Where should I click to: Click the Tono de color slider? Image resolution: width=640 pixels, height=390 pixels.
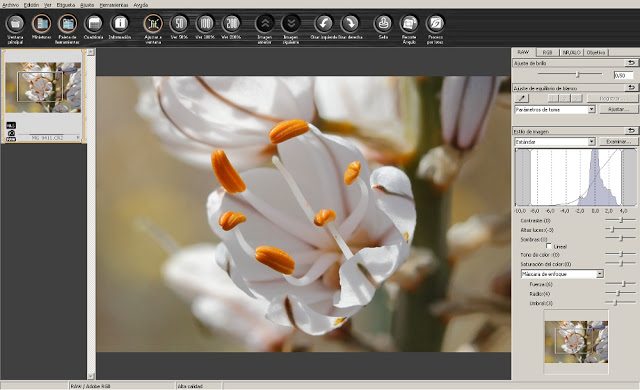[x=620, y=254]
